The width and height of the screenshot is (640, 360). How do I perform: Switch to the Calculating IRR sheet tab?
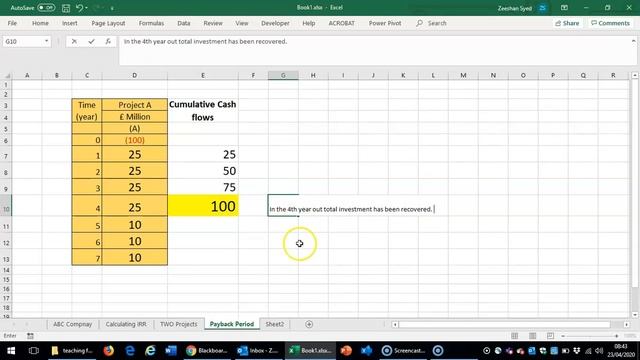126,324
